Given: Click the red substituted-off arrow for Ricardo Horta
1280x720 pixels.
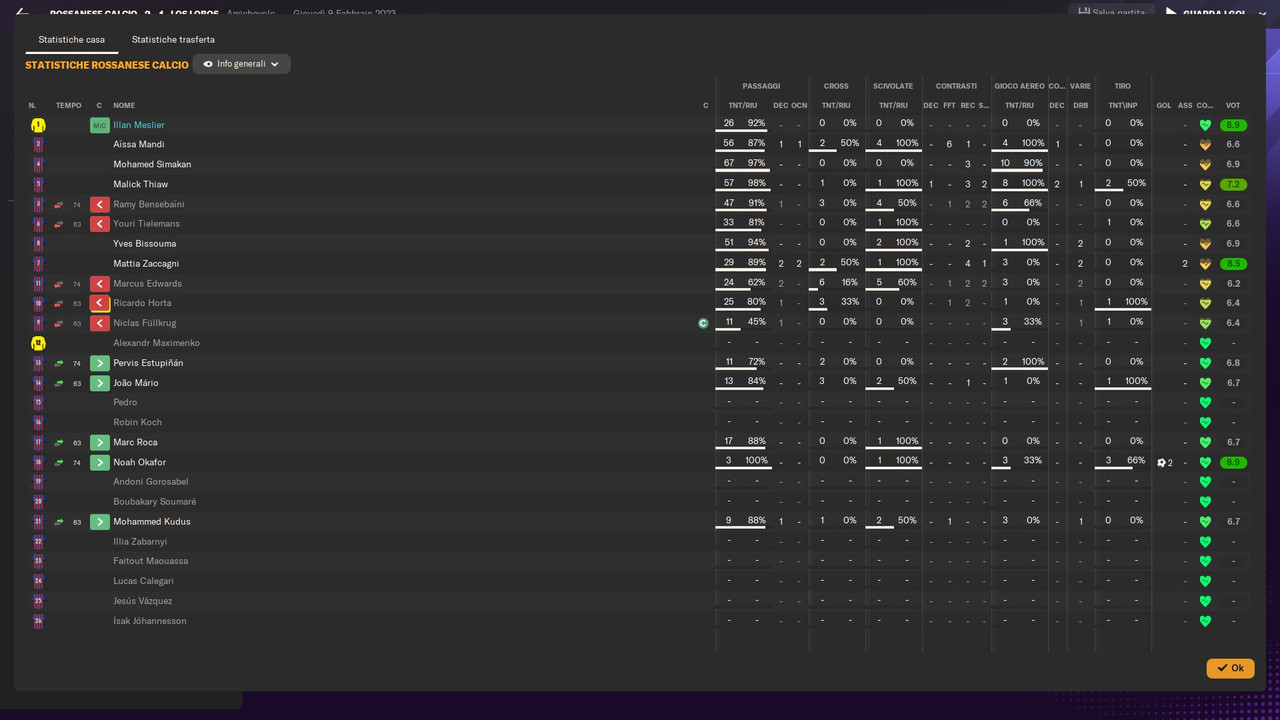Looking at the screenshot, I should [x=99, y=303].
